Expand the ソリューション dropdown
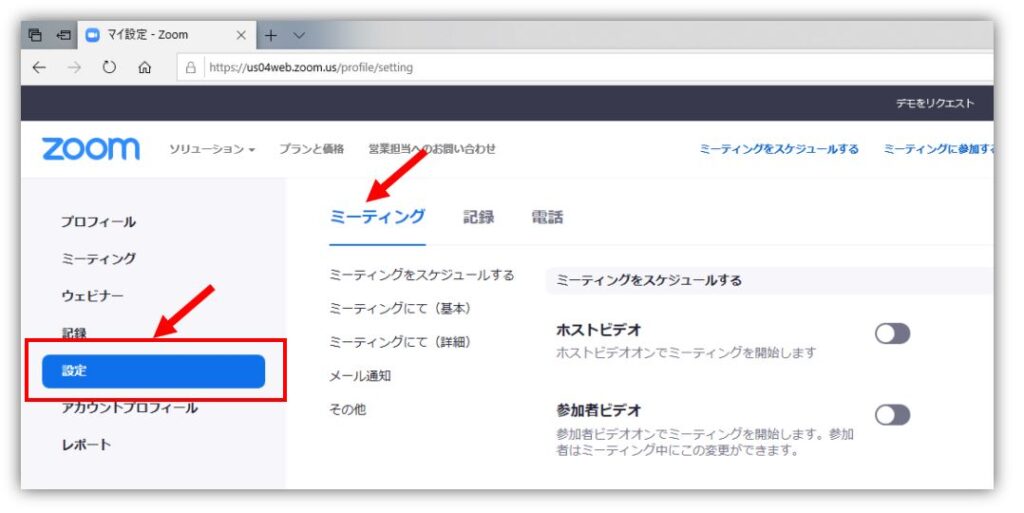Viewport: 1024px width, 513px height. pyautogui.click(x=212, y=149)
